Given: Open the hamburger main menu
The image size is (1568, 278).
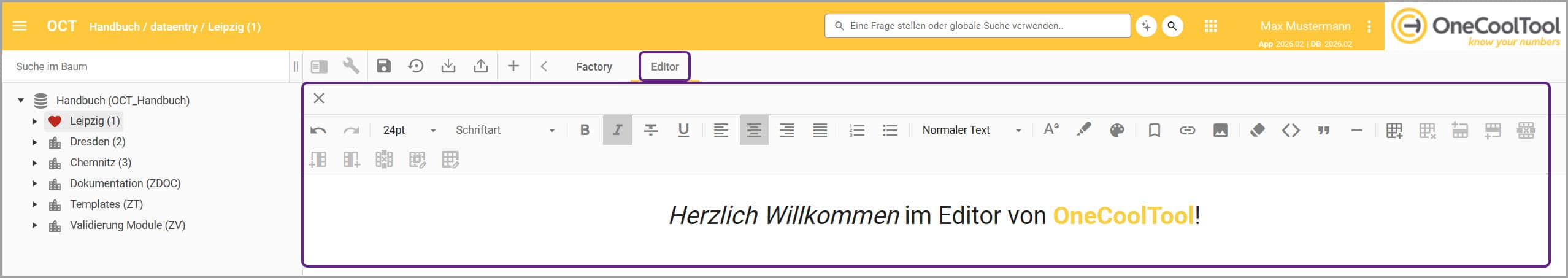Looking at the screenshot, I should (x=20, y=26).
